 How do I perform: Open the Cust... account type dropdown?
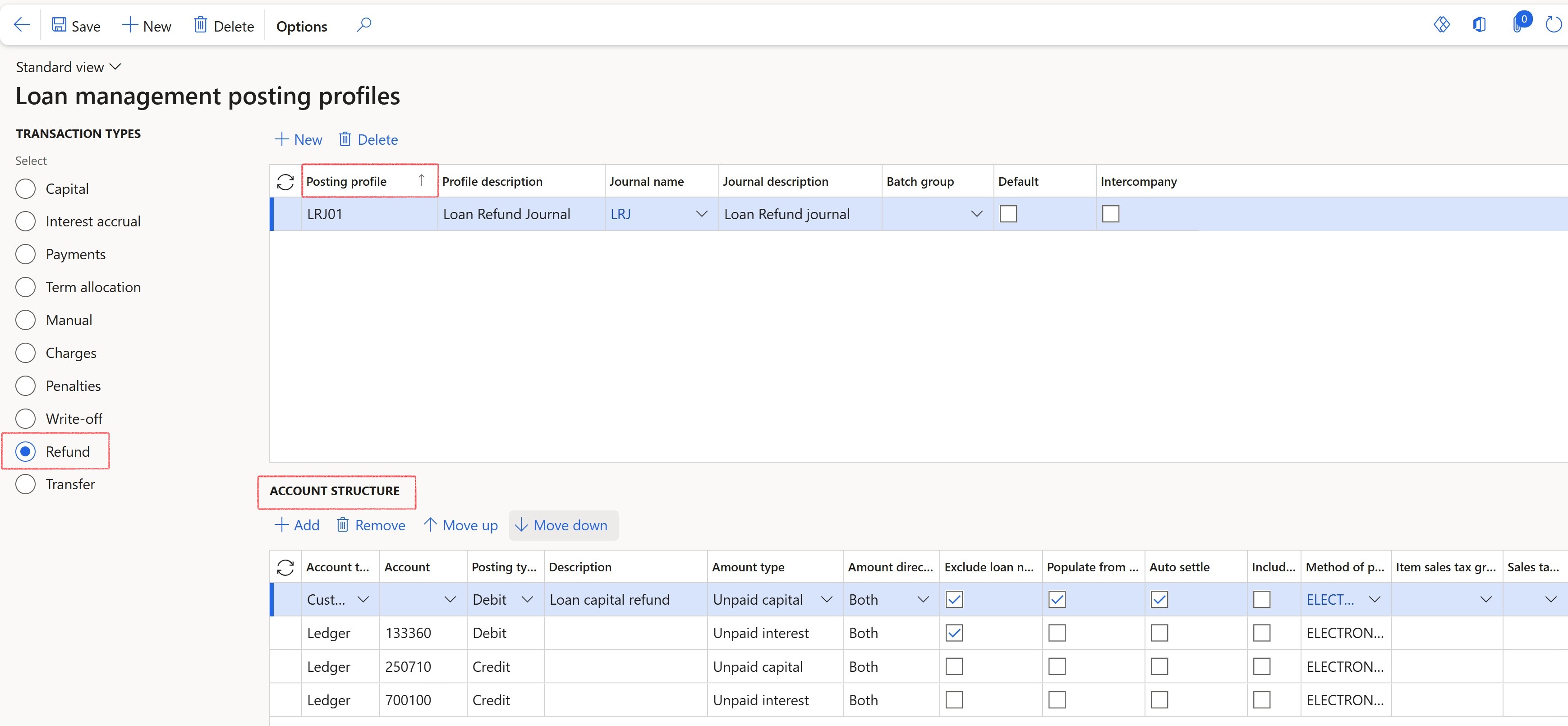pyautogui.click(x=363, y=600)
